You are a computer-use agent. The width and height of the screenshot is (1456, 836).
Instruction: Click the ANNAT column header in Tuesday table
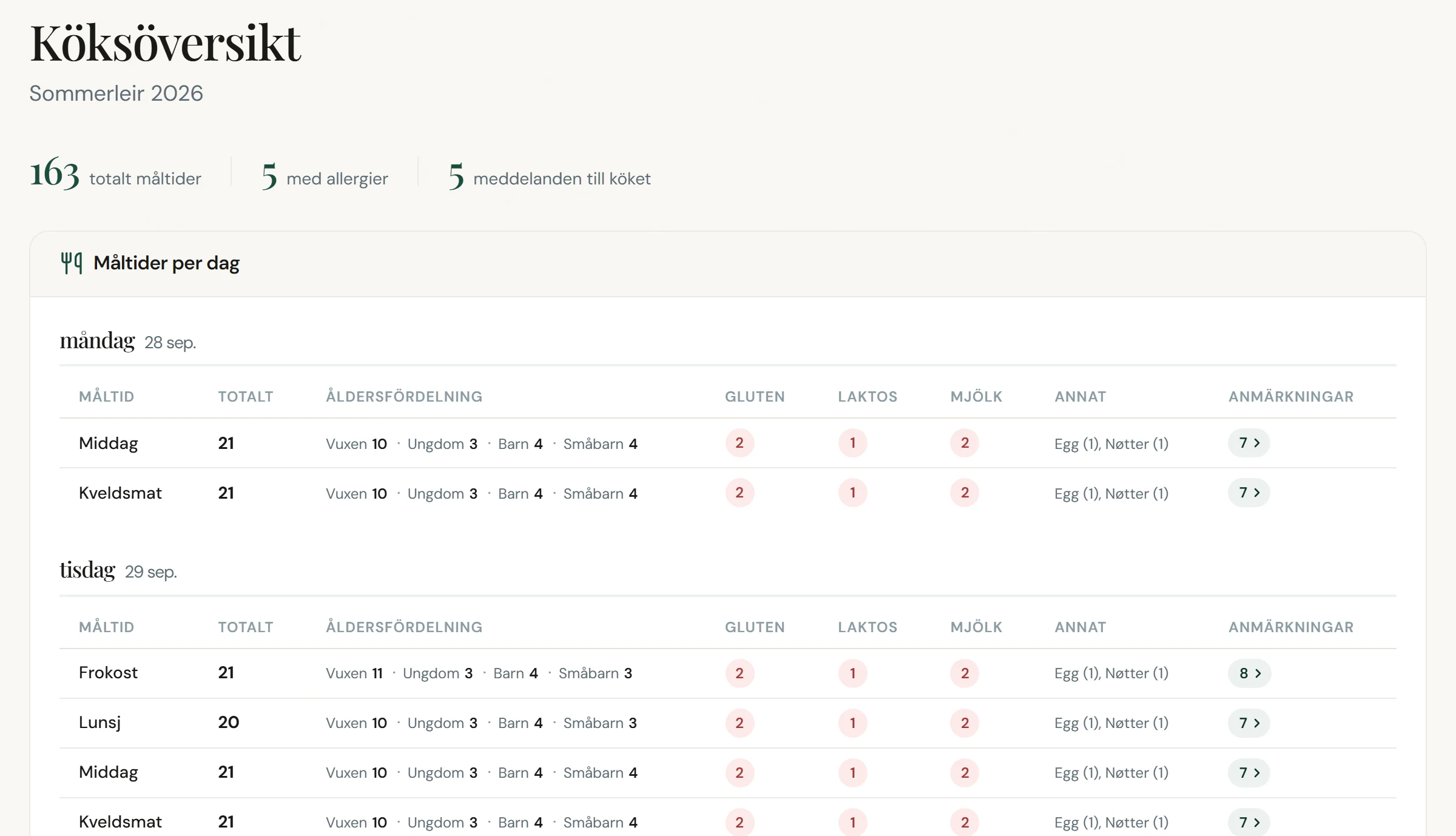coord(1080,627)
